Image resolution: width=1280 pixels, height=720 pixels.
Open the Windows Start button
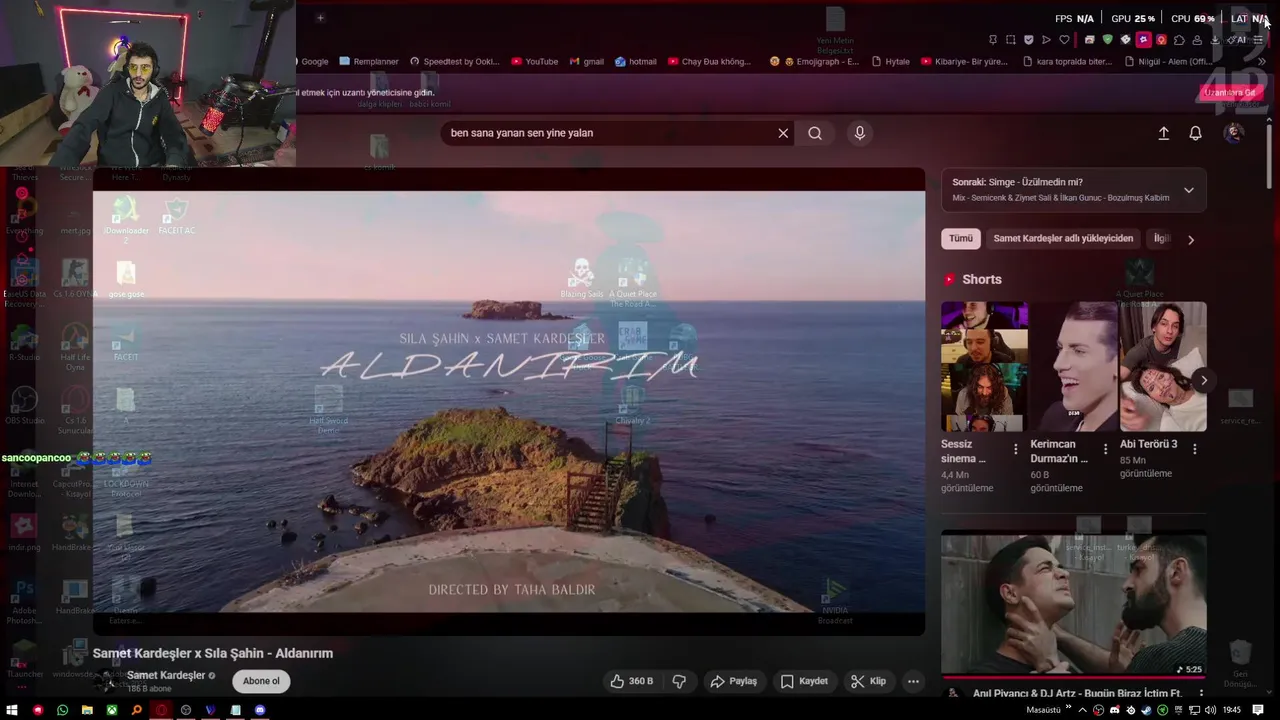point(12,710)
